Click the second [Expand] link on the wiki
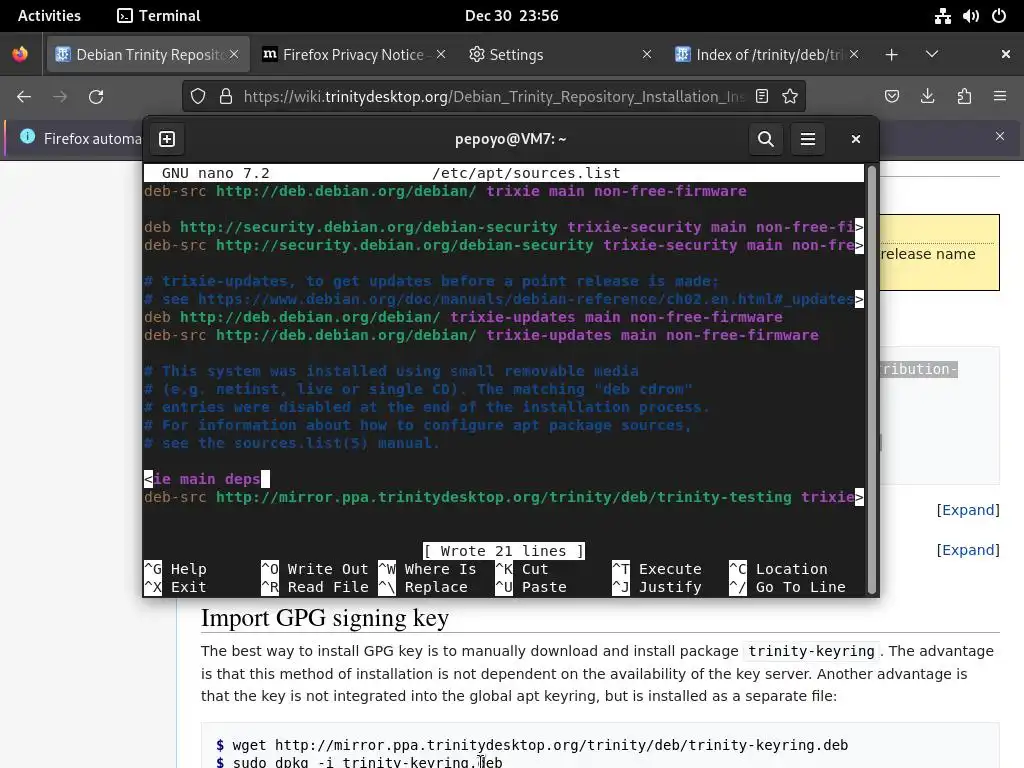 (968, 550)
